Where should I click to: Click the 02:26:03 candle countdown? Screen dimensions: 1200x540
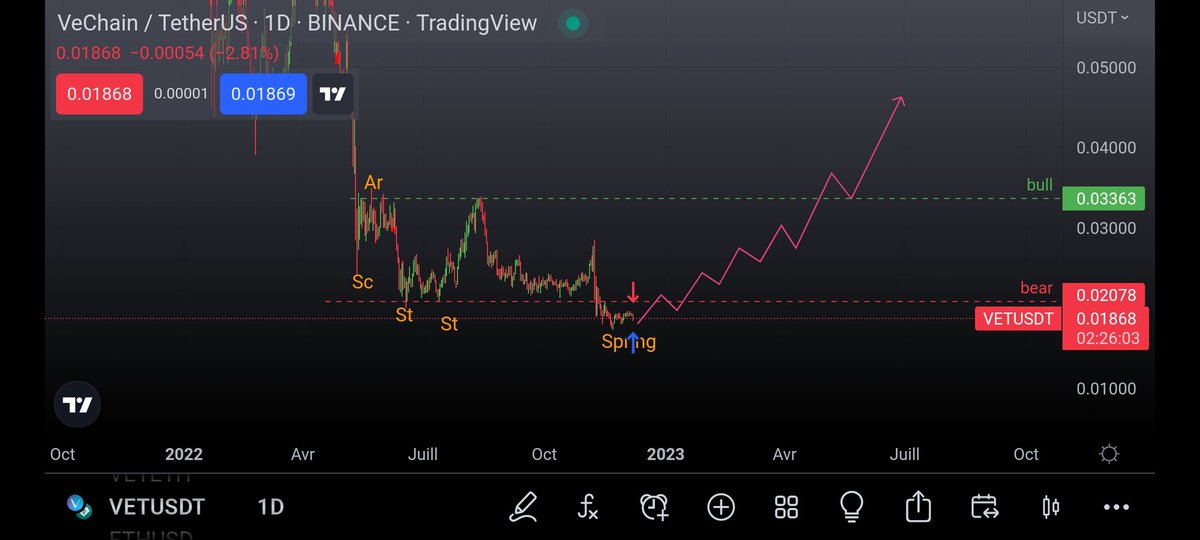[x=1106, y=339]
